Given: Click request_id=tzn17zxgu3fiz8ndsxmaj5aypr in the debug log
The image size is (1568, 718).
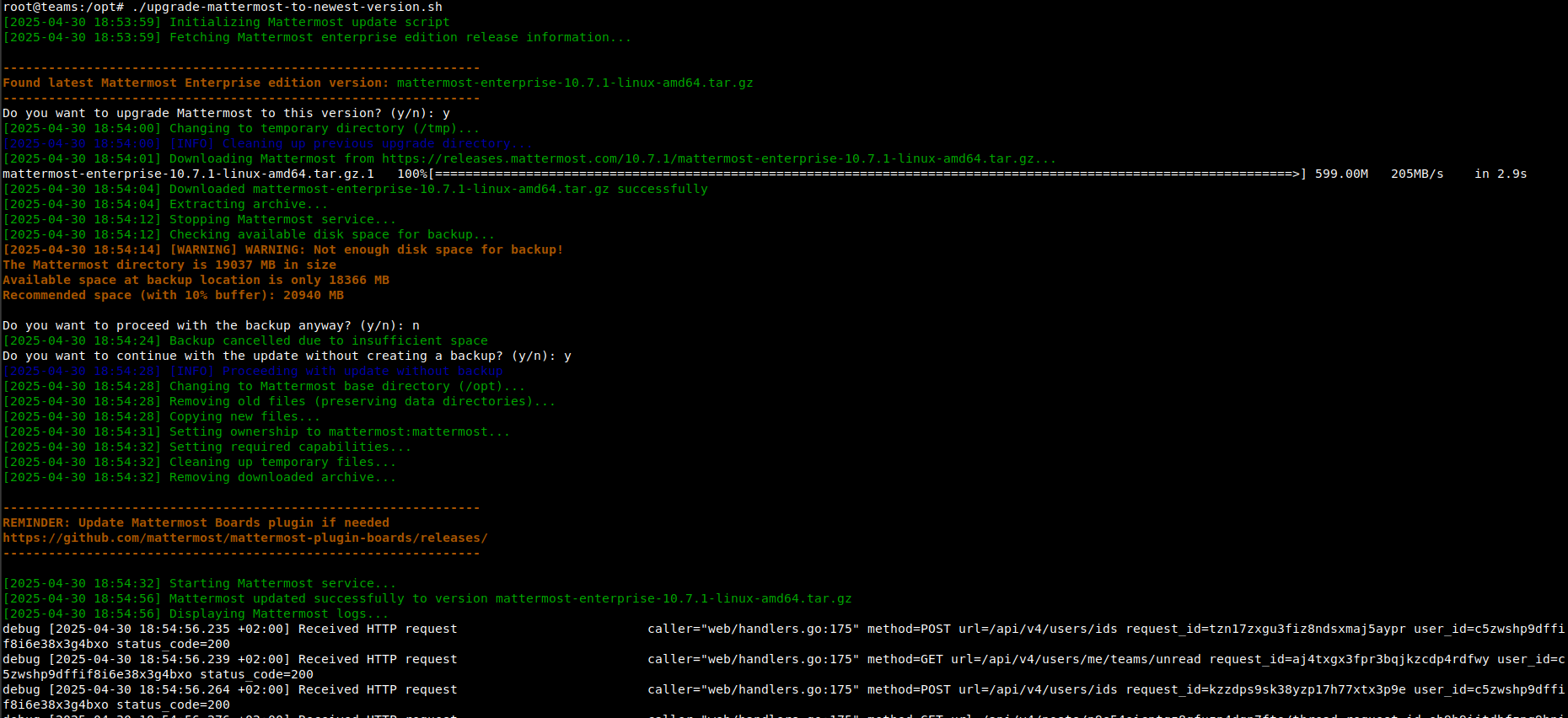Looking at the screenshot, I should (1266, 629).
